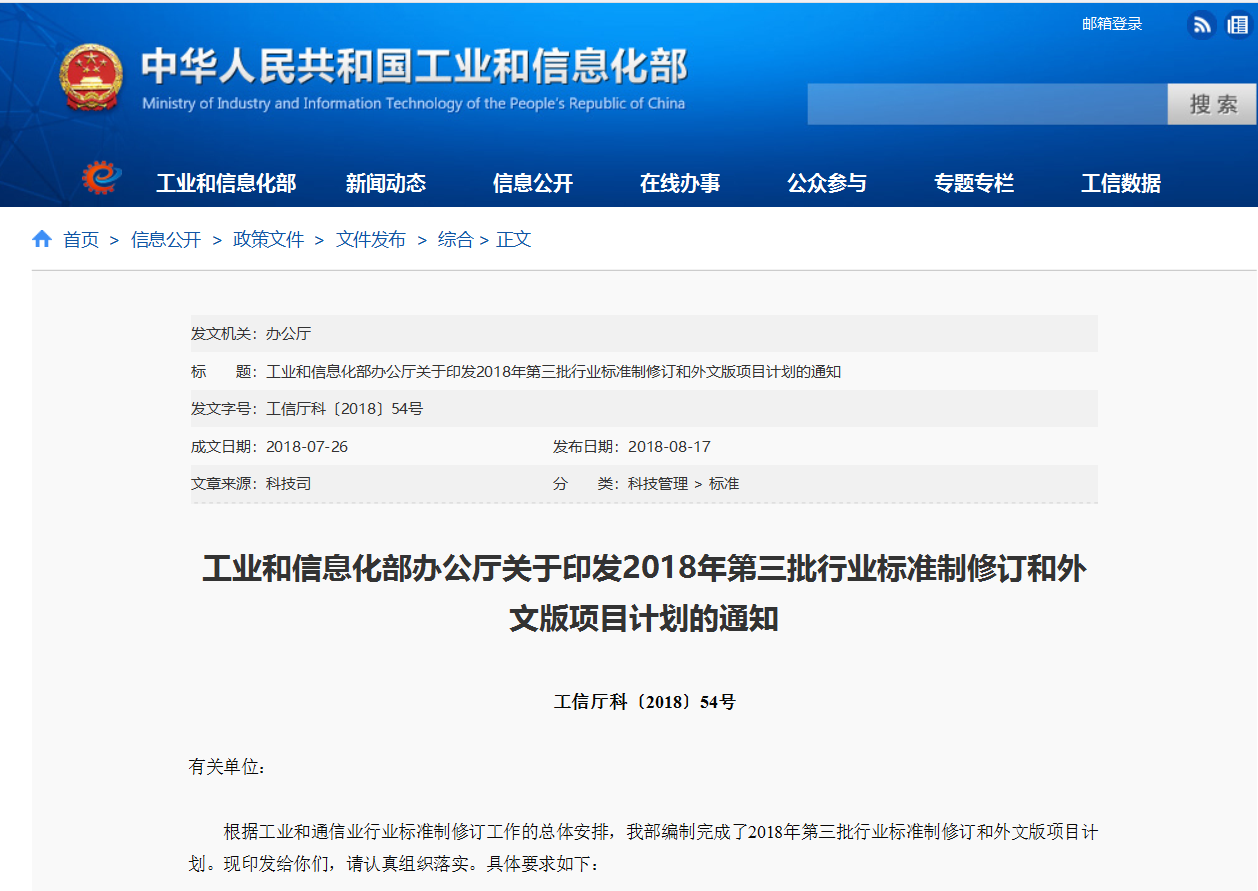This screenshot has width=1258, height=891.
Task: Open the 在线办事 menu
Action: click(x=680, y=183)
